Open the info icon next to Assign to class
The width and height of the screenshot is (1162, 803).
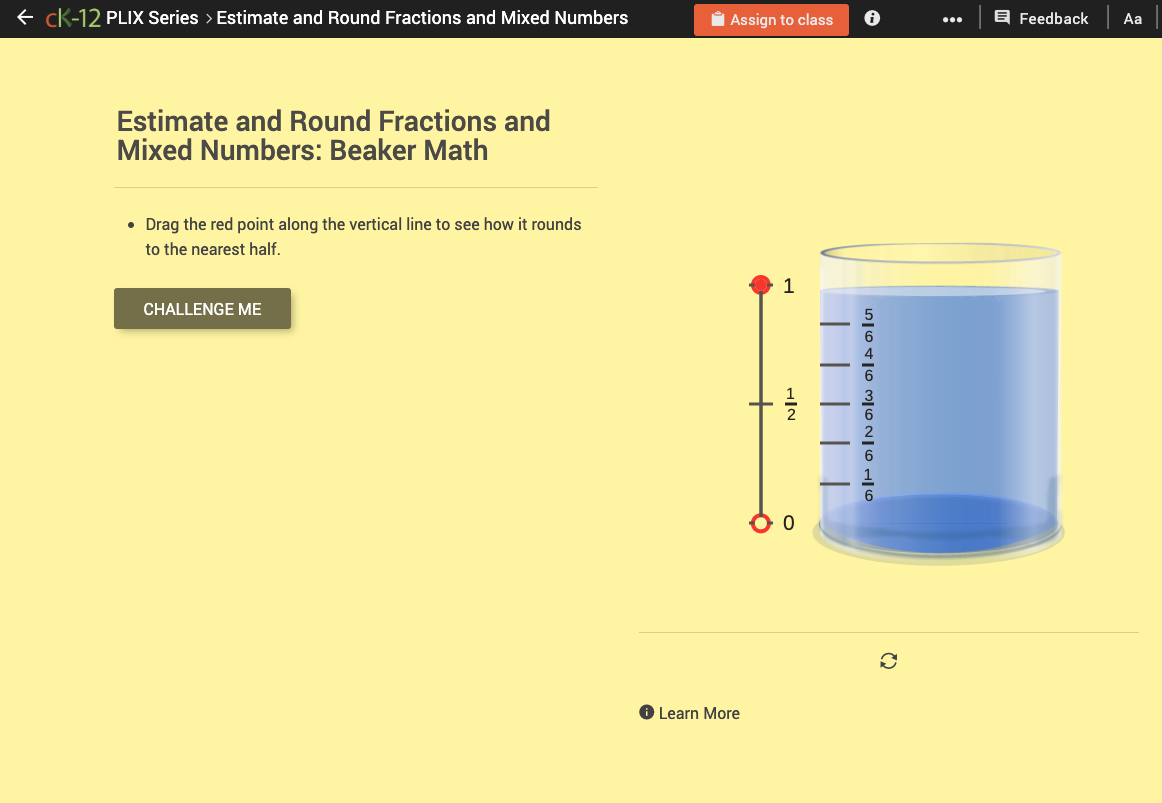tap(871, 18)
